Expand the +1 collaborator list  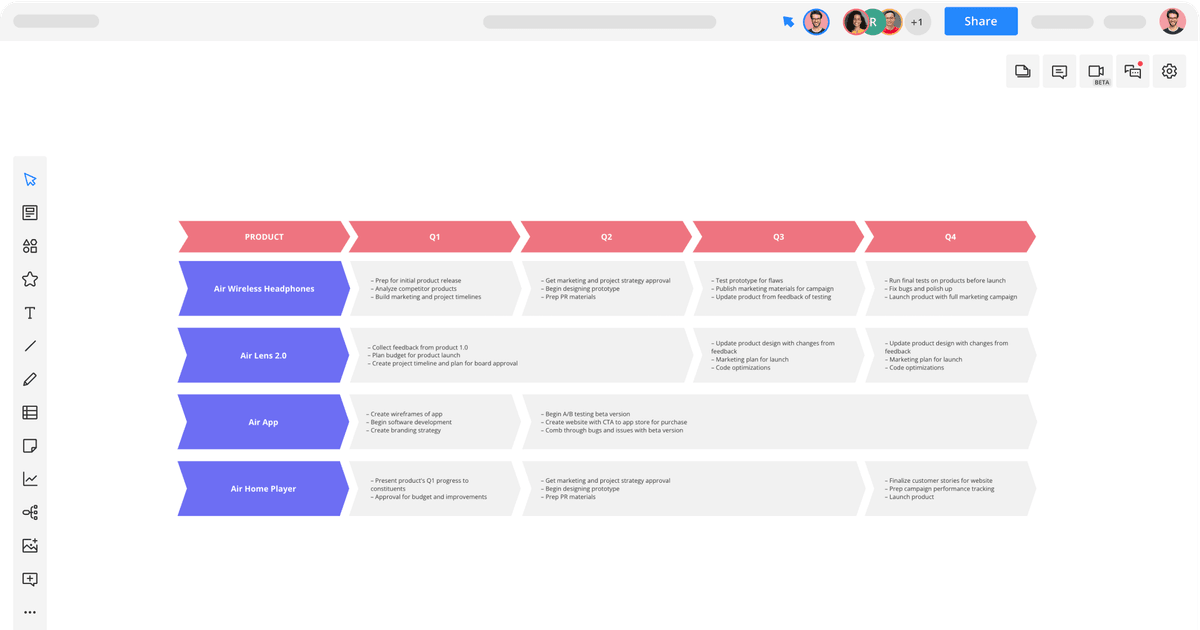point(917,21)
